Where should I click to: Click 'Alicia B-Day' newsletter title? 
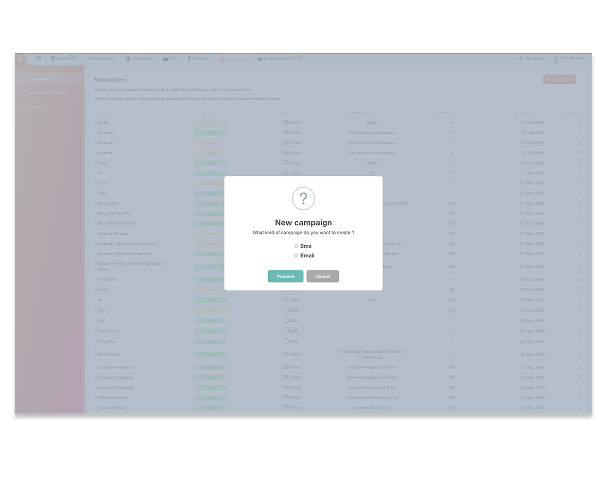[x=108, y=354]
